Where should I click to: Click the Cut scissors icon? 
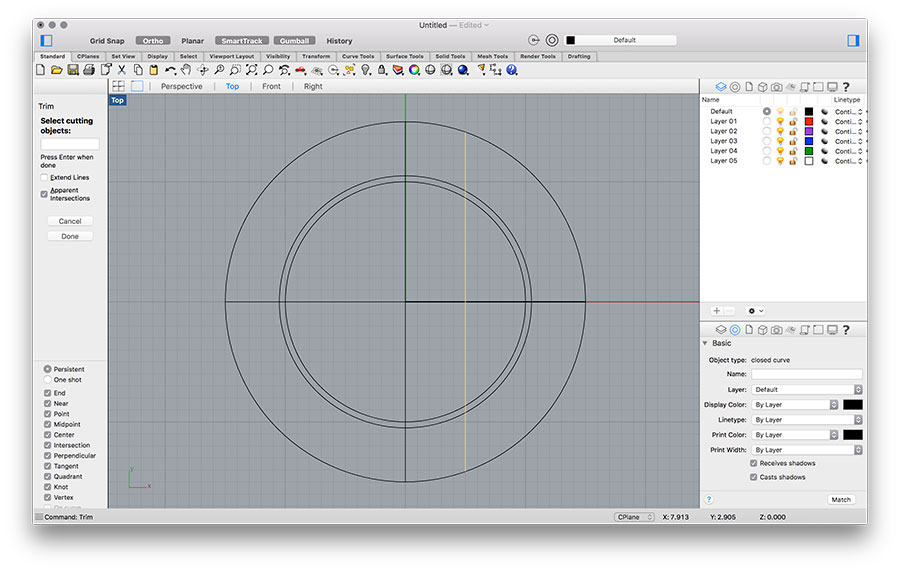pyautogui.click(x=122, y=70)
